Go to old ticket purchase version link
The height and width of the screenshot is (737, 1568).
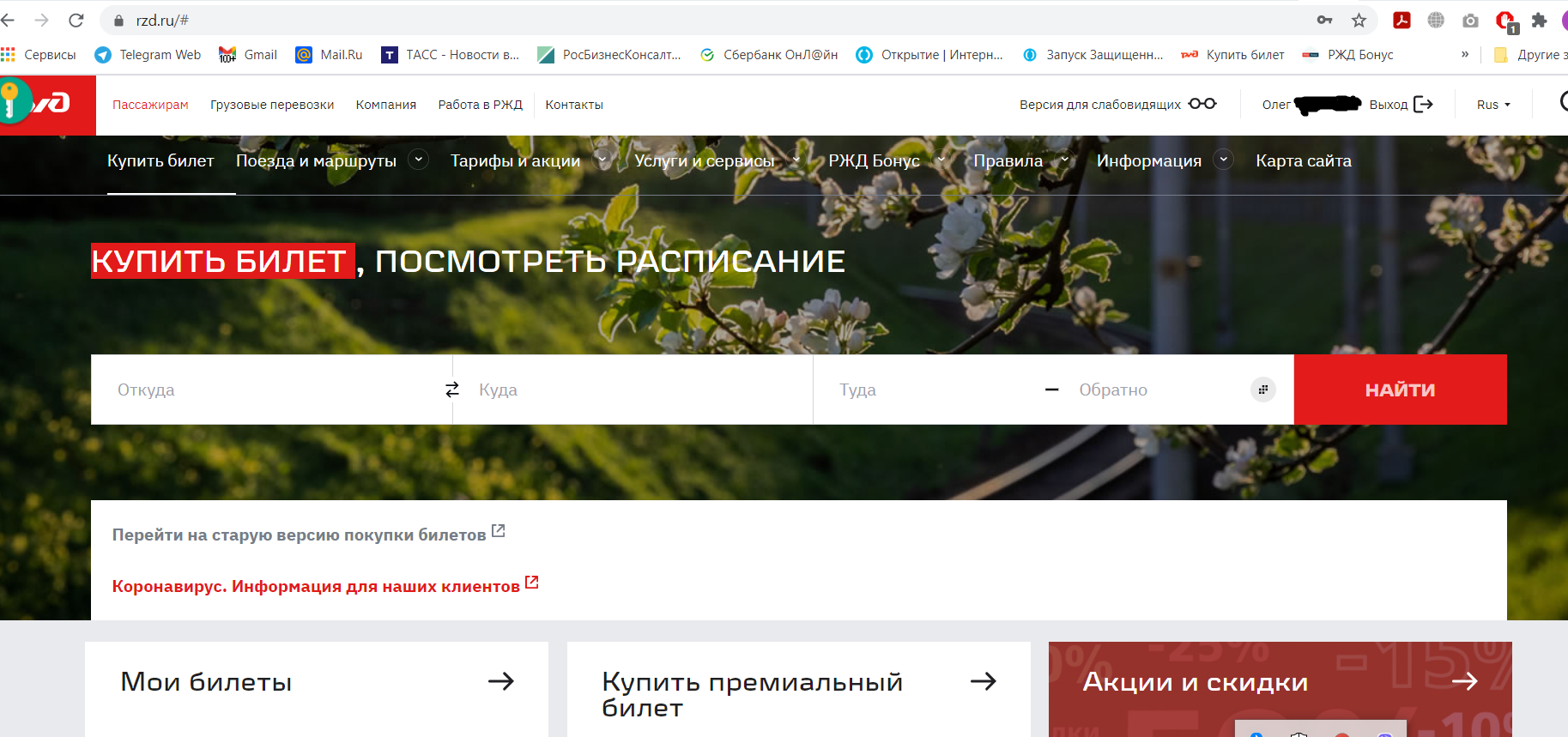299,535
